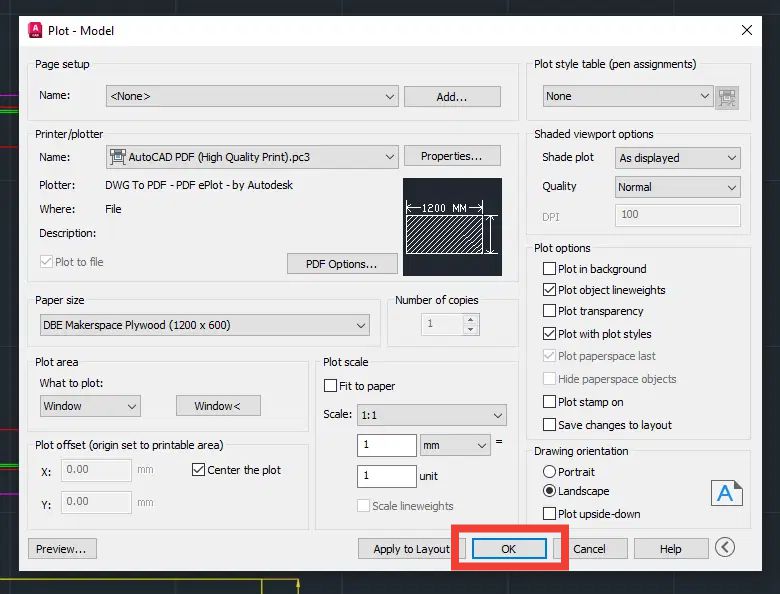
Task: Click the Plot to file checkbox
Action: 46,262
